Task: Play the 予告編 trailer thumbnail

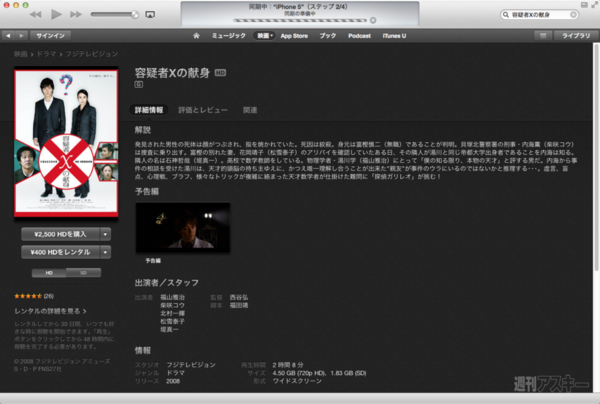Action: [183, 228]
